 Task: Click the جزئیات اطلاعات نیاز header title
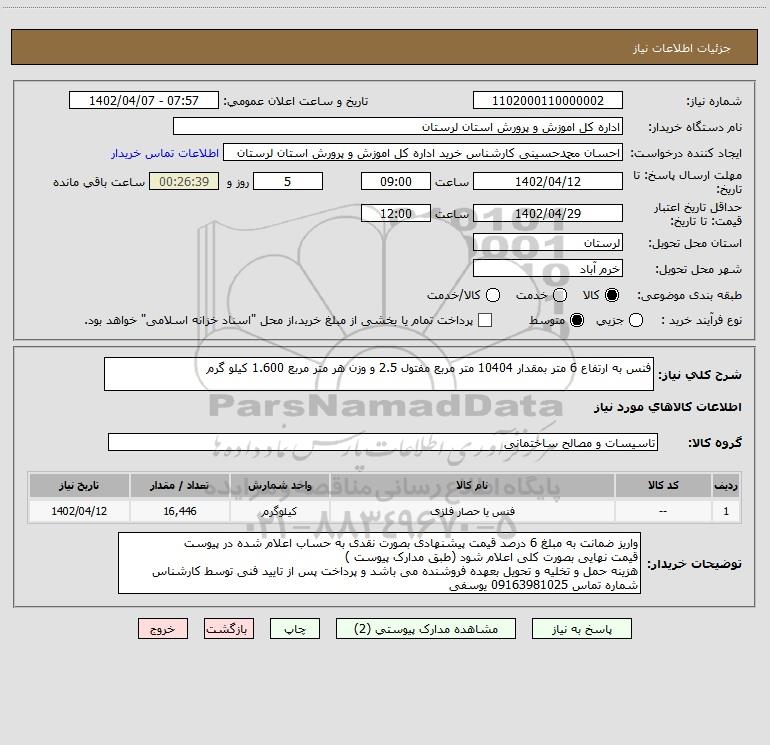(682, 48)
